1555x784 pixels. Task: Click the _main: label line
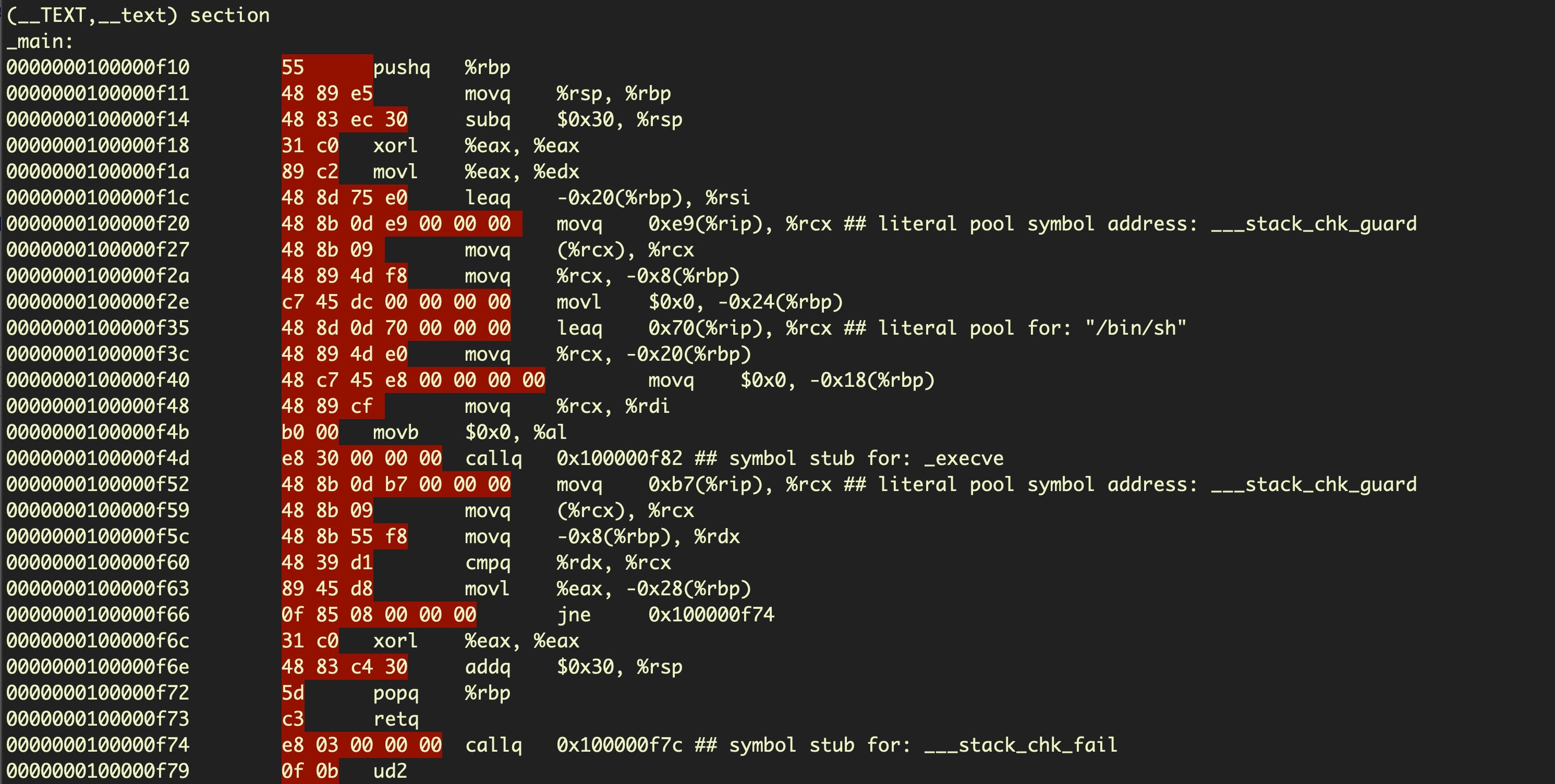pos(40,42)
